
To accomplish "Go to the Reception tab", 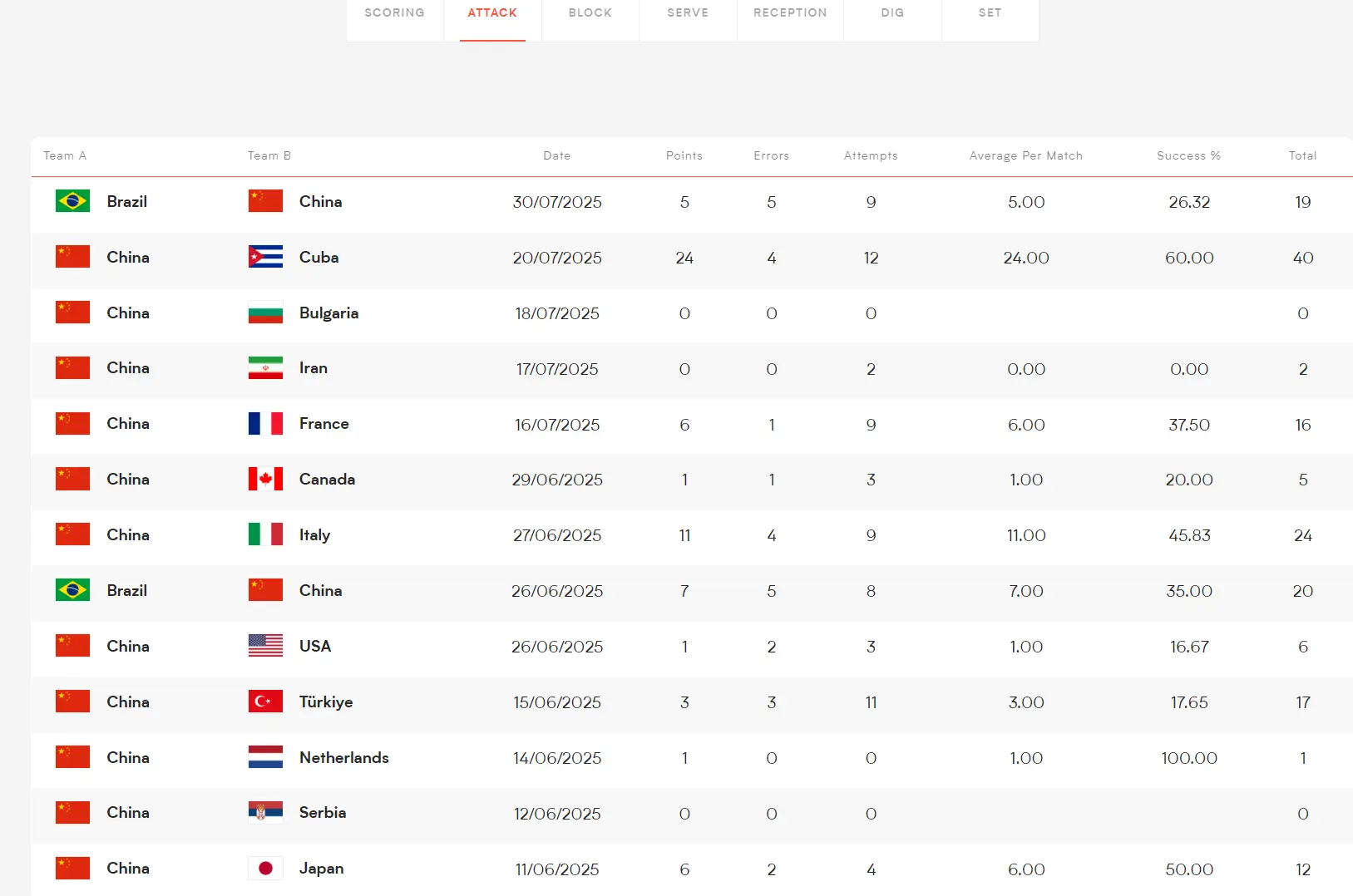I will (790, 13).
